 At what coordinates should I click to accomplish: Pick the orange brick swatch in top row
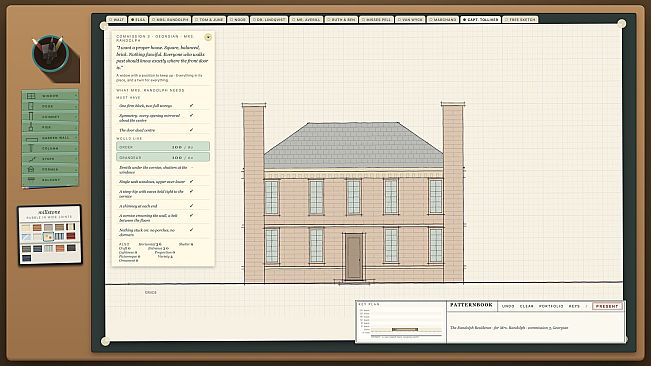coord(37,227)
